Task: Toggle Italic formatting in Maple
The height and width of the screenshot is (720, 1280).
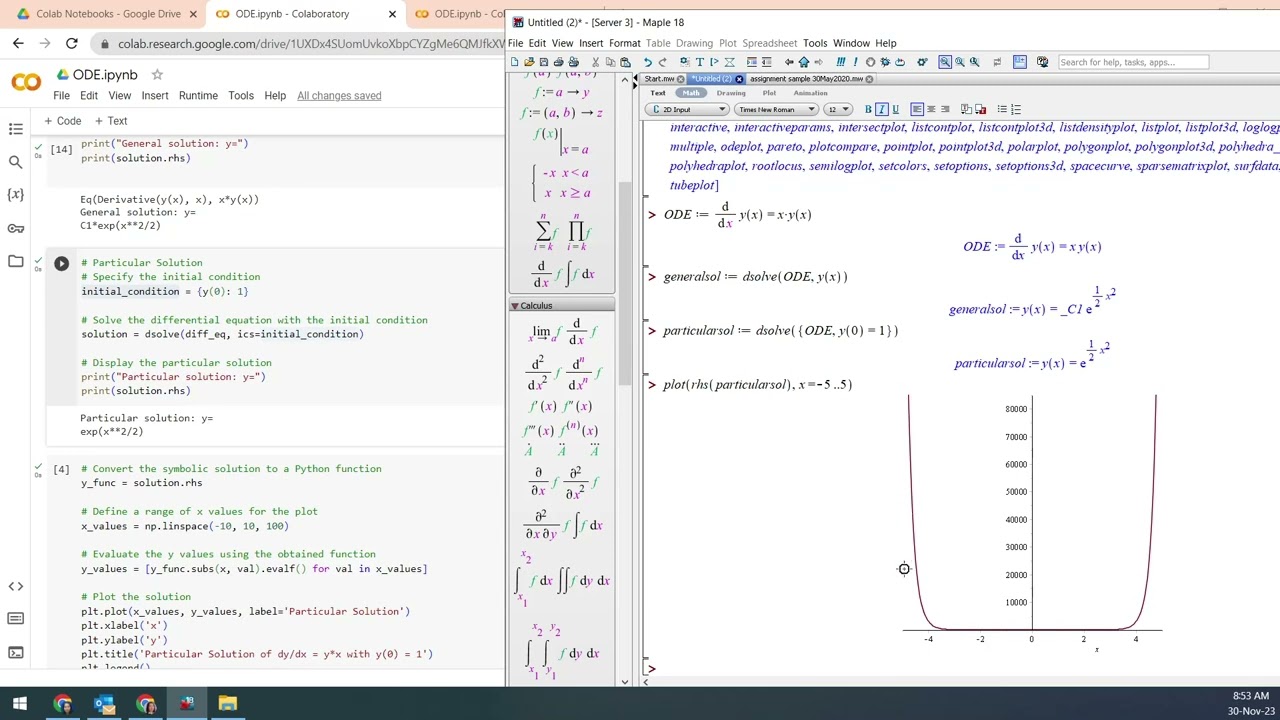Action: point(881,109)
